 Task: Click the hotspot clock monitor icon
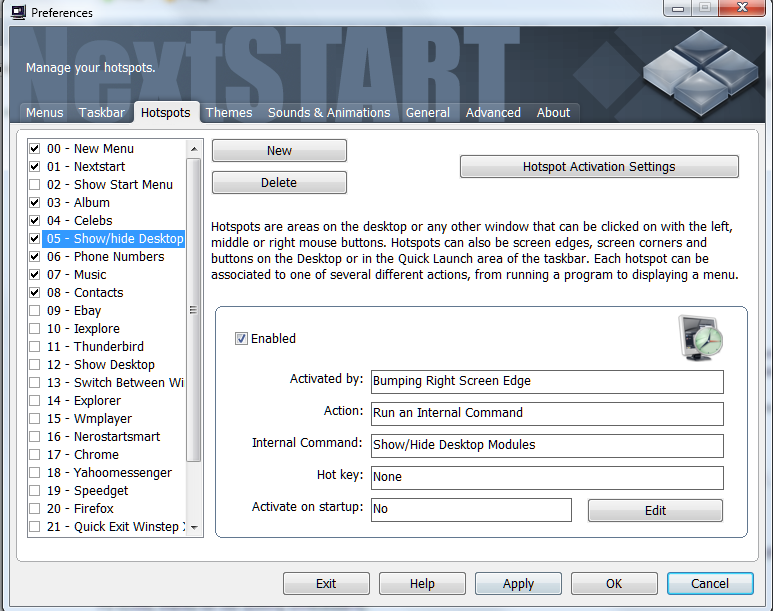699,338
